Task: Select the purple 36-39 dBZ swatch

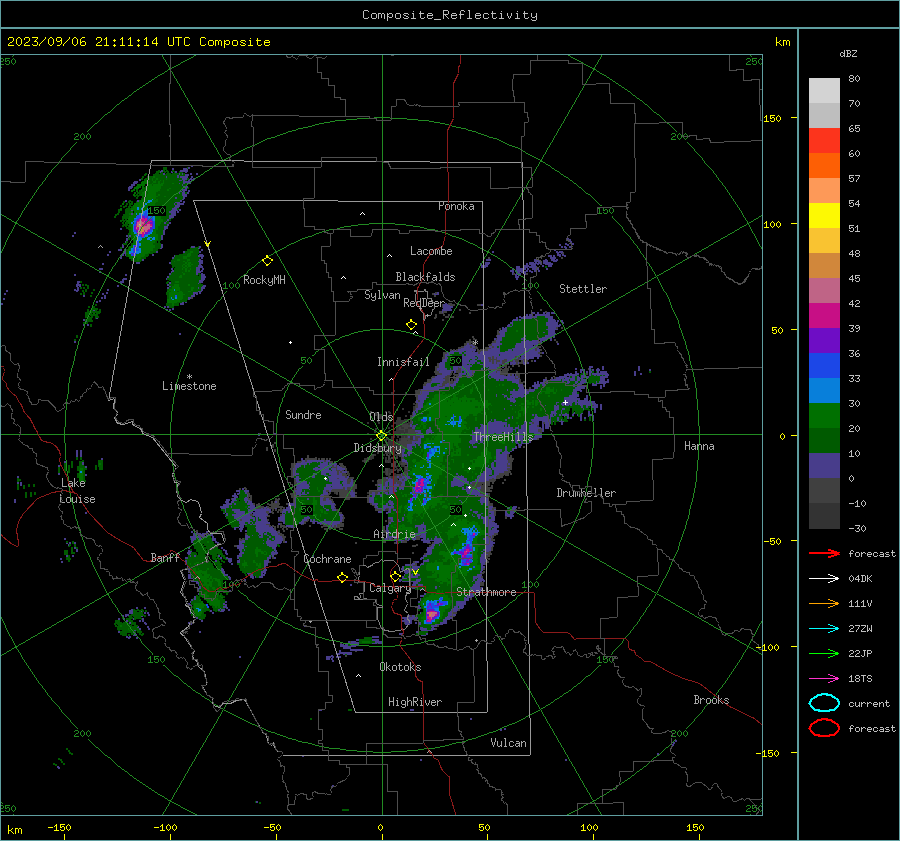Action: 824,341
